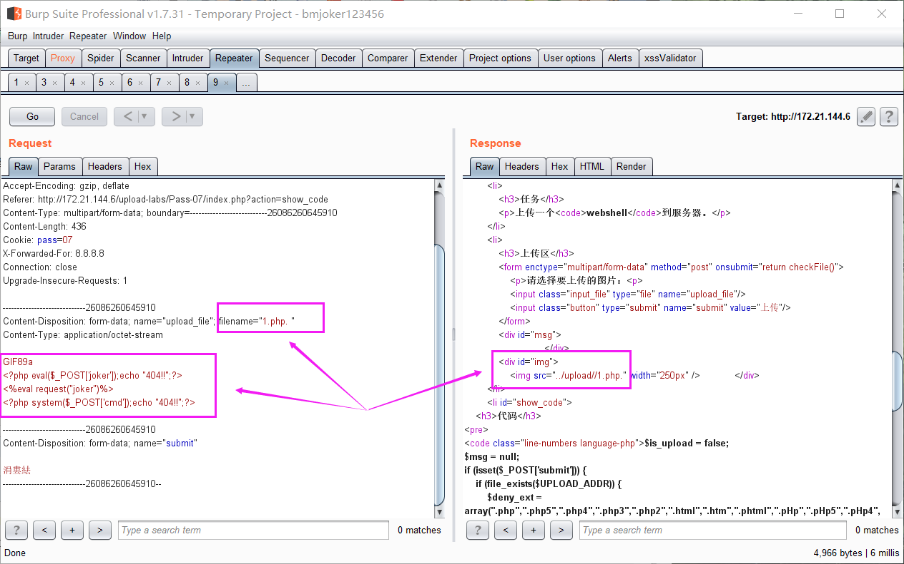Close Repeater tab 3
The image size is (904, 564).
tap(55, 83)
